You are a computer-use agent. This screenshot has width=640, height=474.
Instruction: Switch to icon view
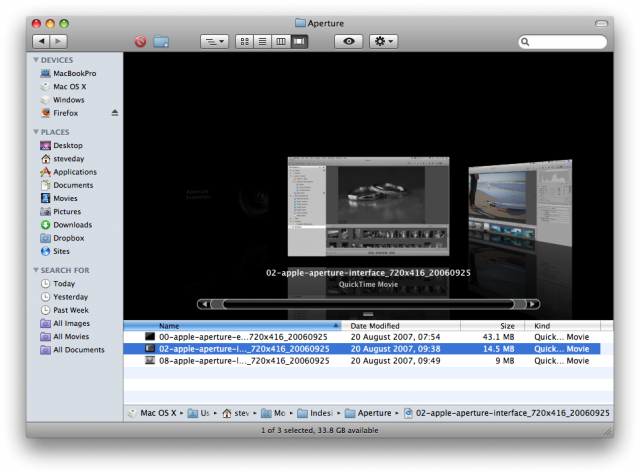(x=244, y=42)
